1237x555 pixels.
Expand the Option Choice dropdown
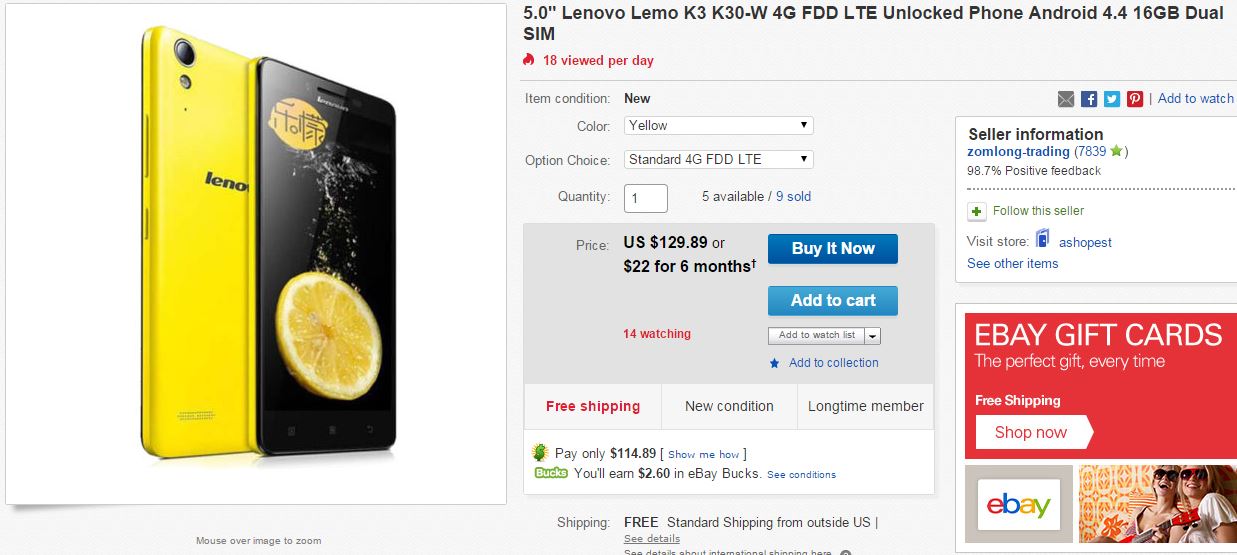click(718, 160)
